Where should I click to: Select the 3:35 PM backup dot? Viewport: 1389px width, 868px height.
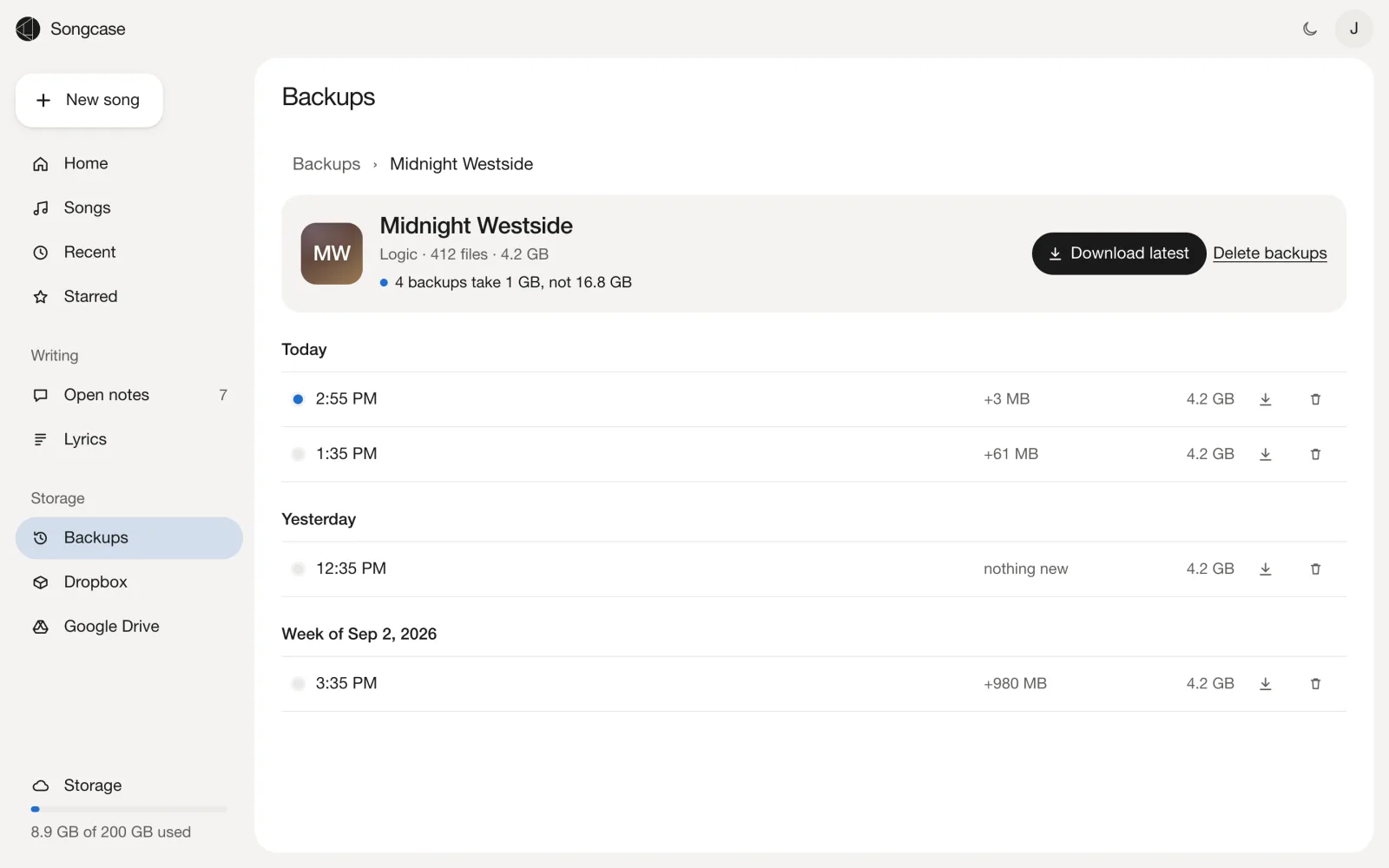click(x=298, y=684)
